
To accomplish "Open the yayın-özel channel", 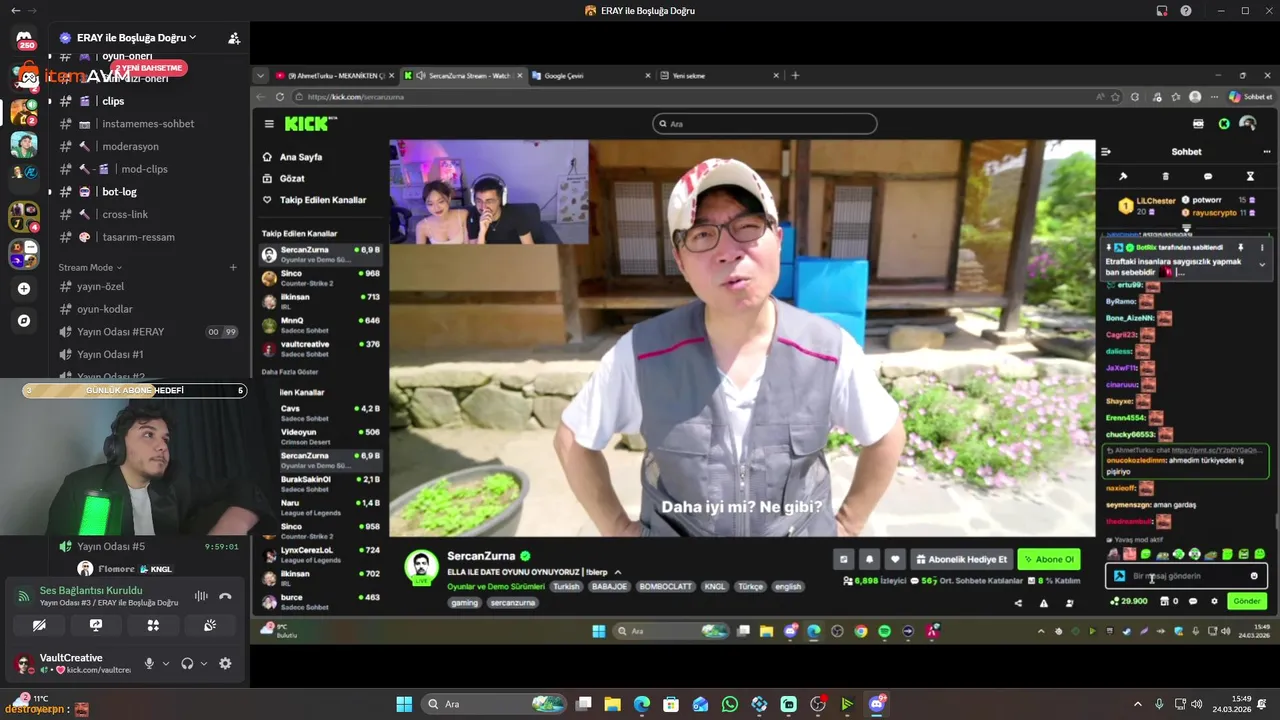I will point(149,286).
